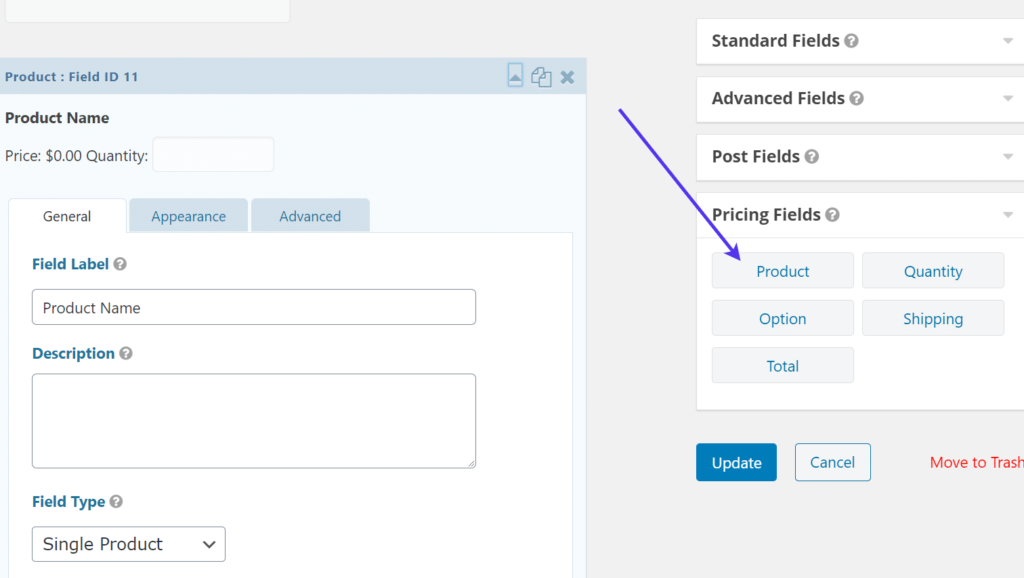Open help tooltip for Standard Fields
The width and height of the screenshot is (1024, 578).
coord(851,41)
